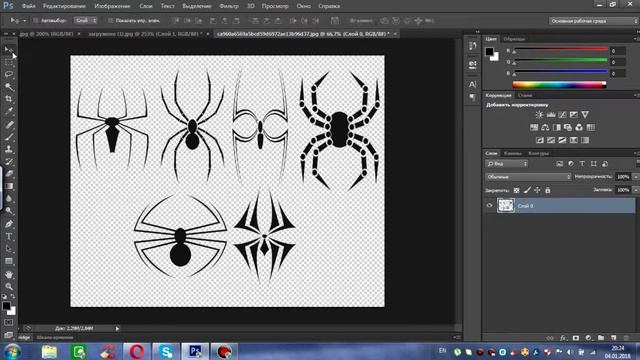
Task: Select the Pen tool
Action: (9, 224)
